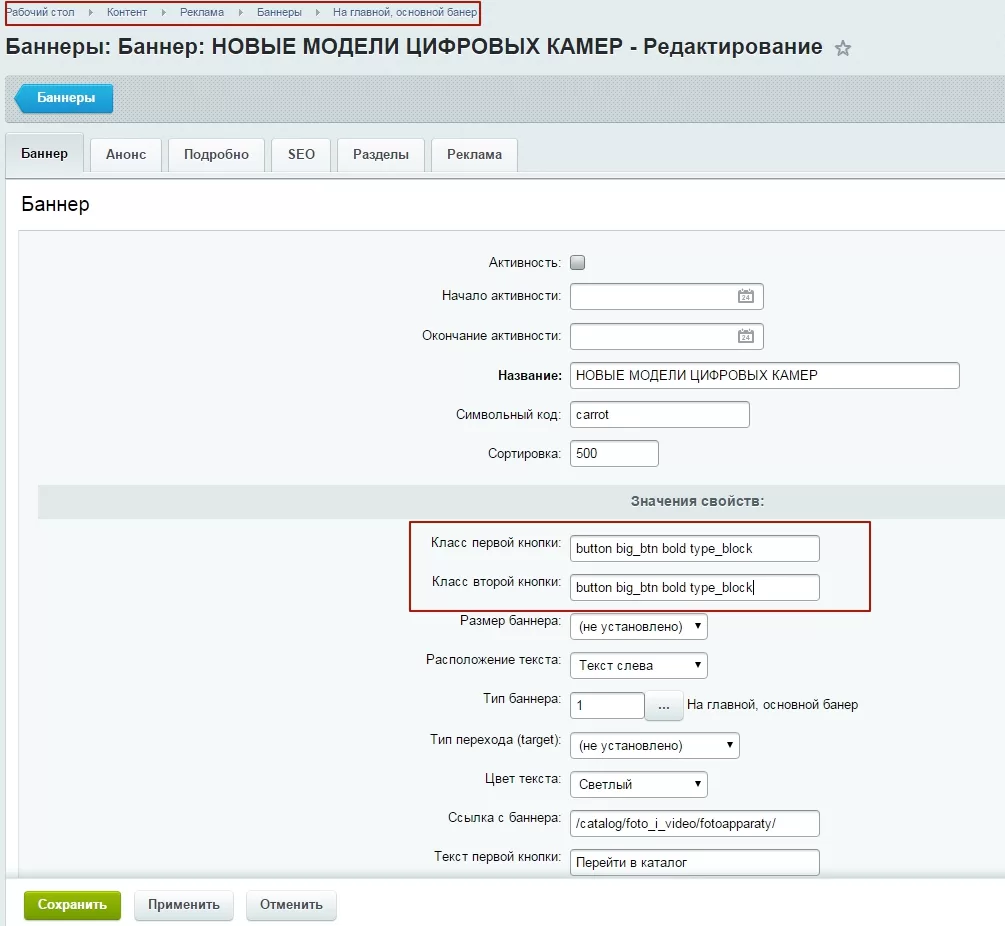Click the Символьный код field label
The image size is (1005, 926).
coord(508,415)
